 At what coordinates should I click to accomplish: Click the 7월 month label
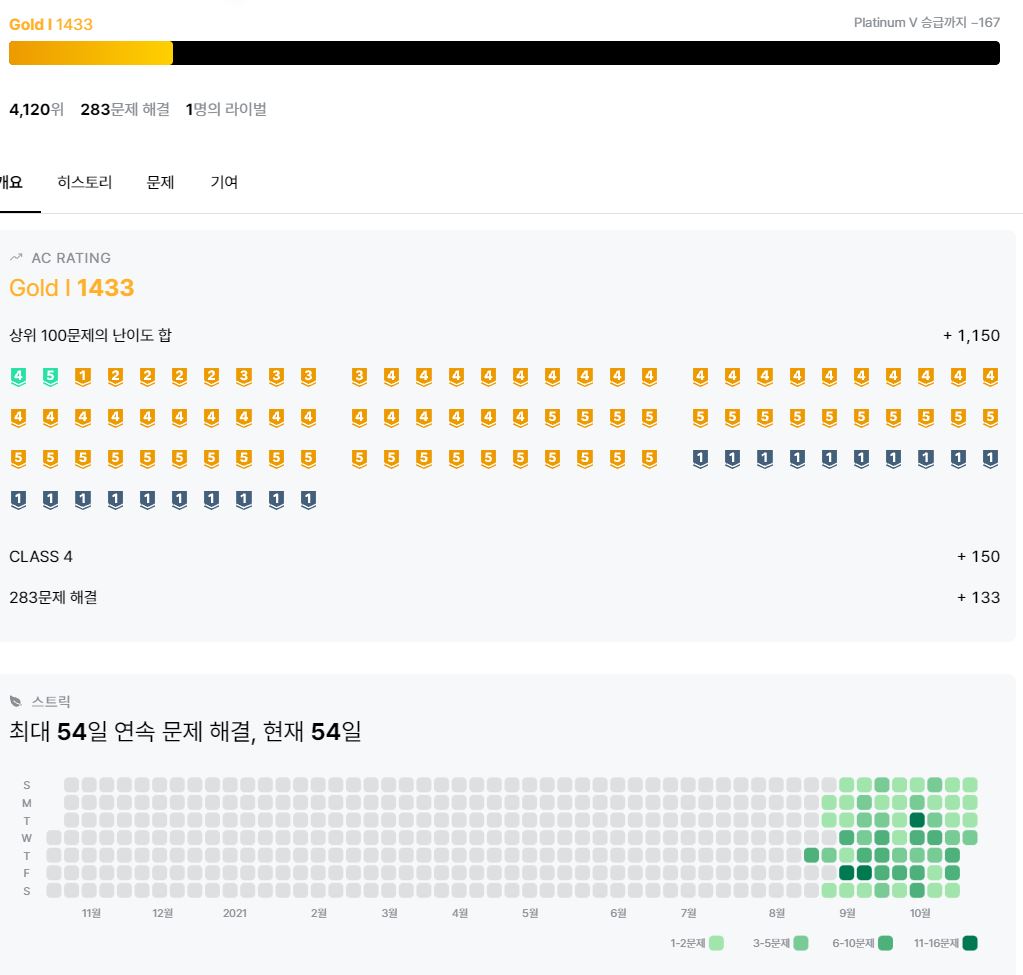tap(688, 913)
